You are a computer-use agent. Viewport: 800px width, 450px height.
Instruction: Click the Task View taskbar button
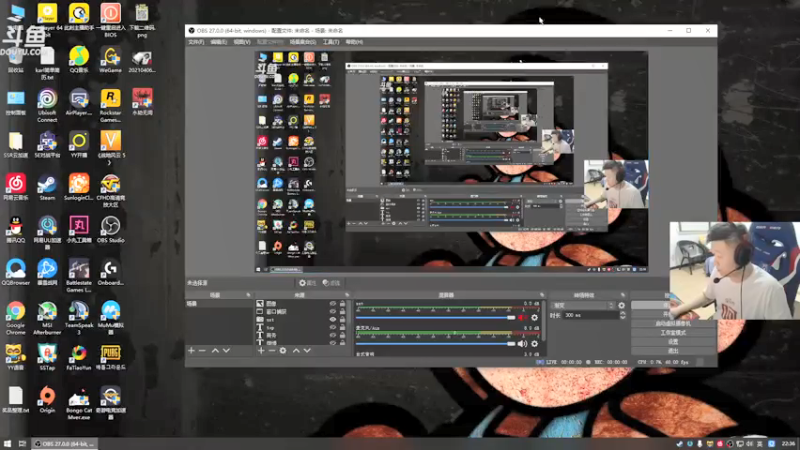22,444
